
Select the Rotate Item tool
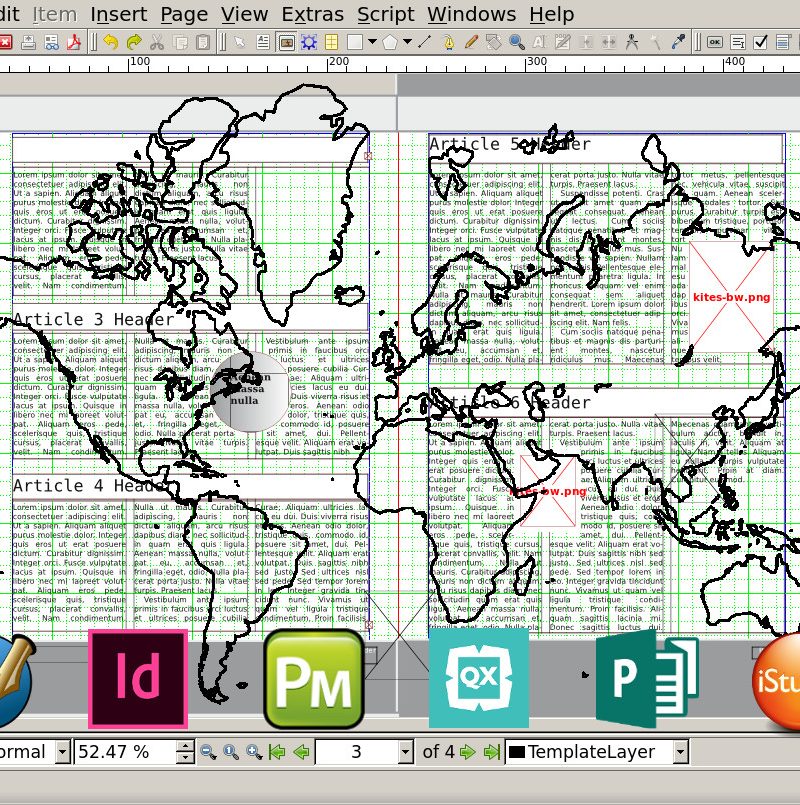pyautogui.click(x=494, y=42)
